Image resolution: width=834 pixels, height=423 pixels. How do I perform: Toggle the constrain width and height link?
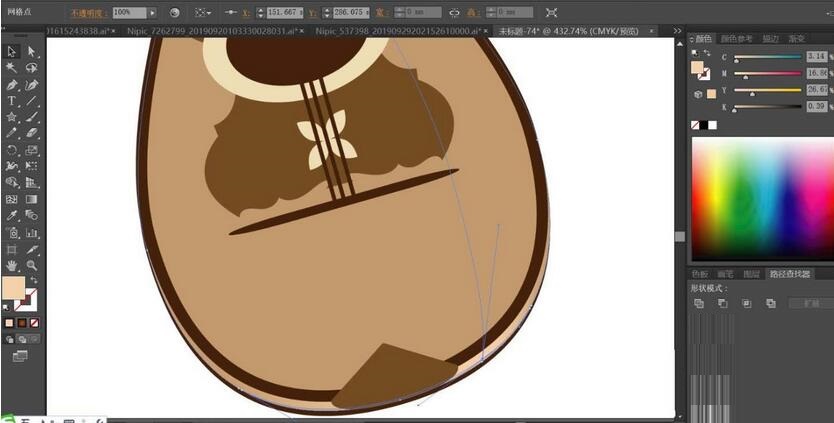455,13
